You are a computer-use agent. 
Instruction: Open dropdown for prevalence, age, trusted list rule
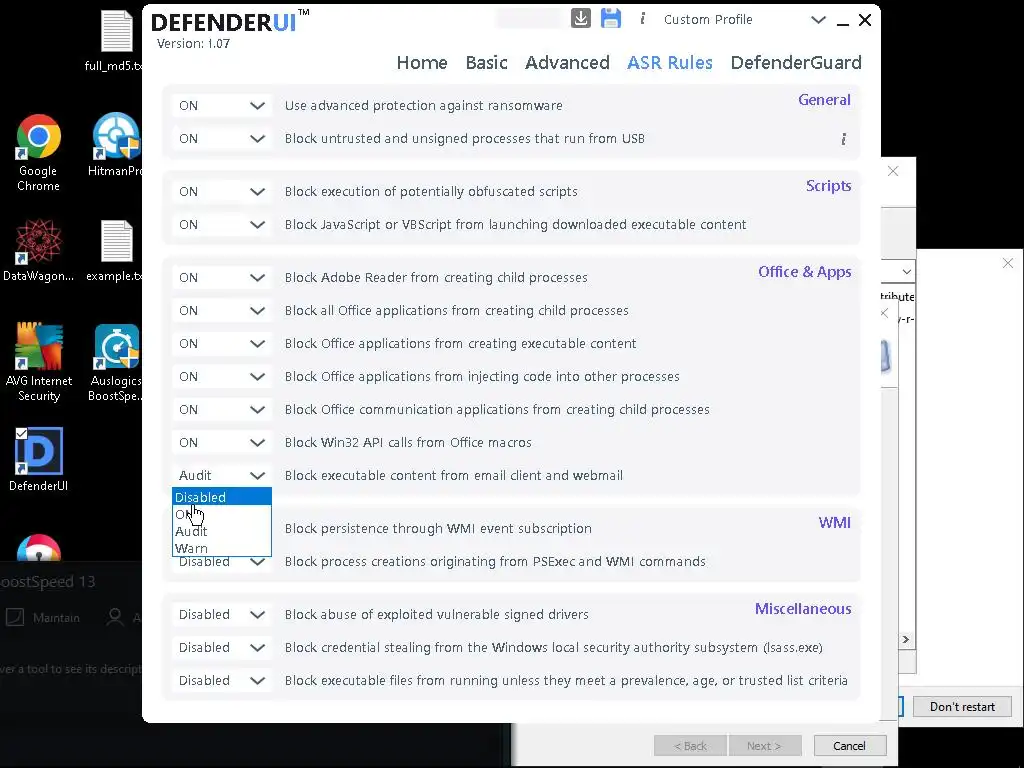click(221, 680)
